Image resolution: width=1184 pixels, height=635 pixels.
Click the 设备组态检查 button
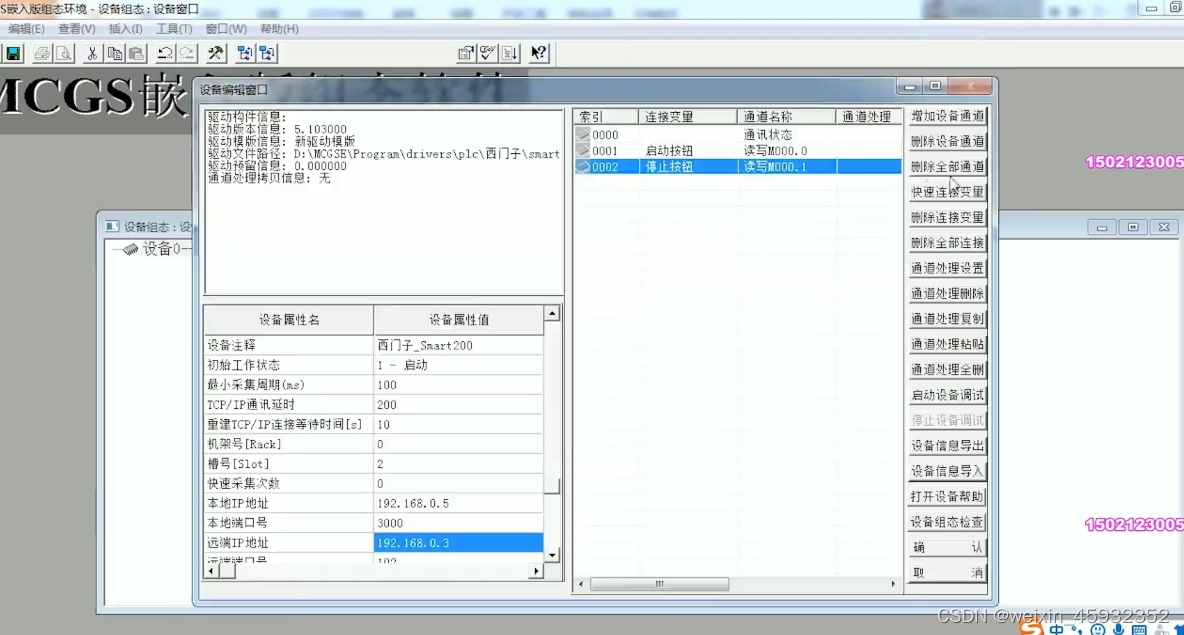click(947, 522)
